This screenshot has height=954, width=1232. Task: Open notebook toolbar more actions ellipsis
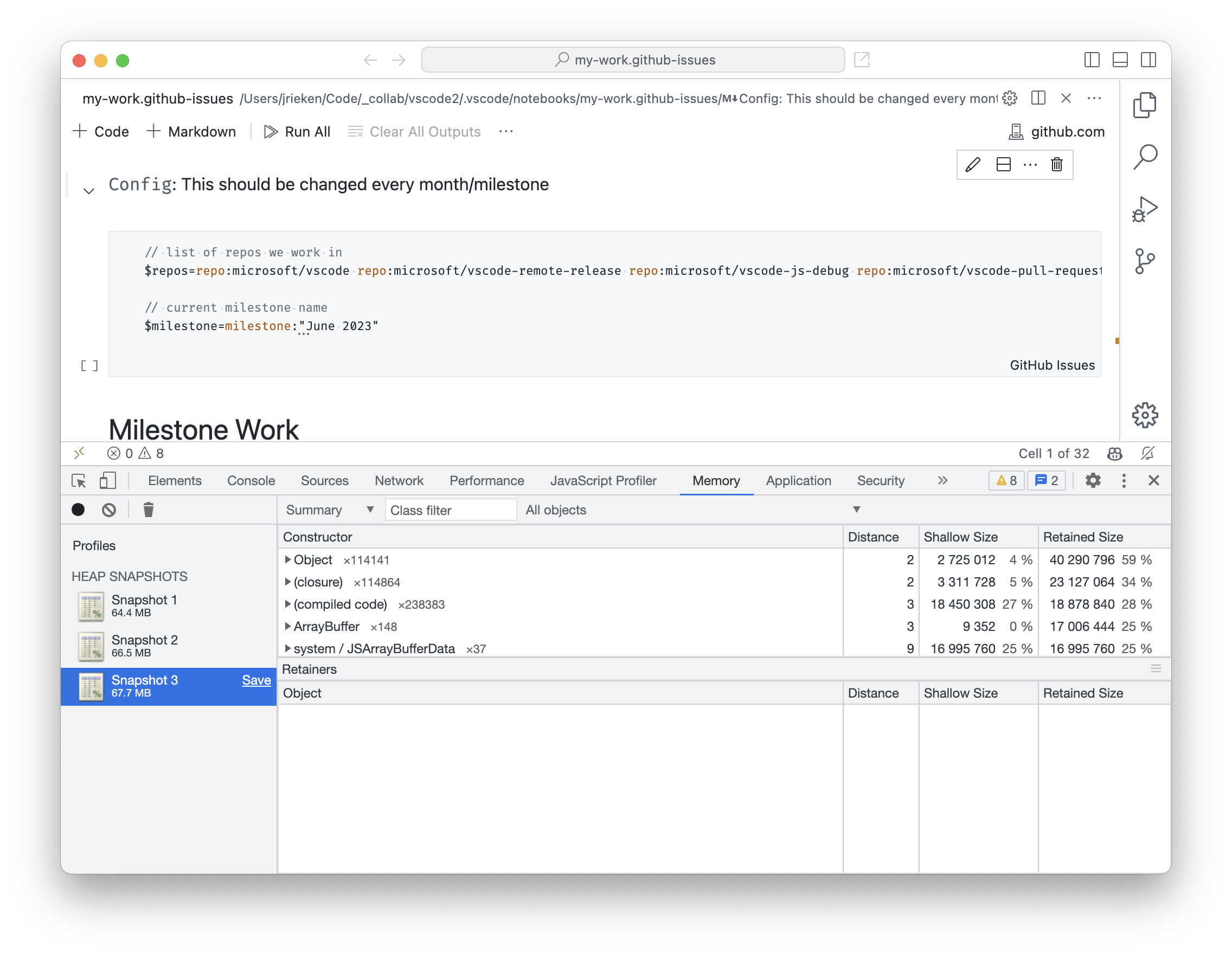point(506,131)
